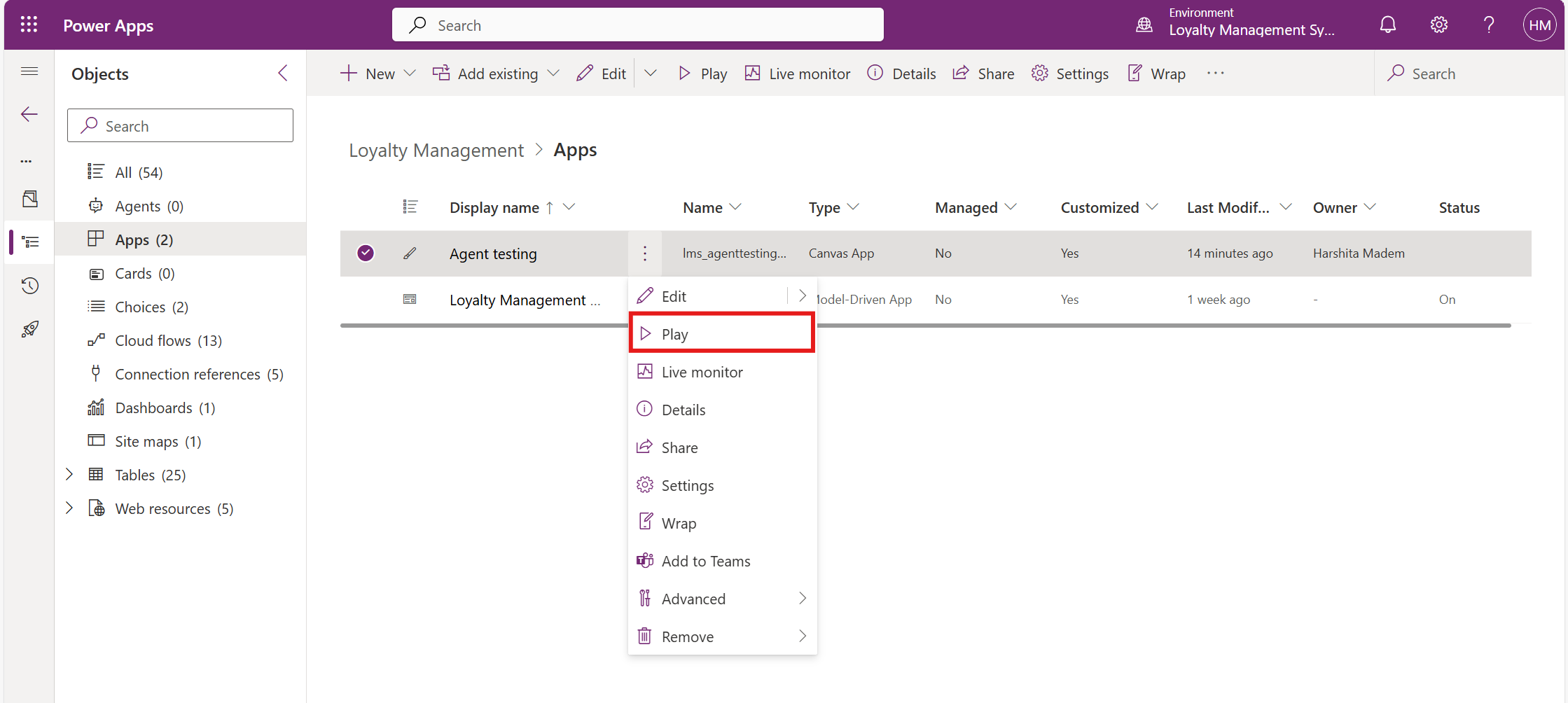Expand the Tables tree node

(x=69, y=475)
